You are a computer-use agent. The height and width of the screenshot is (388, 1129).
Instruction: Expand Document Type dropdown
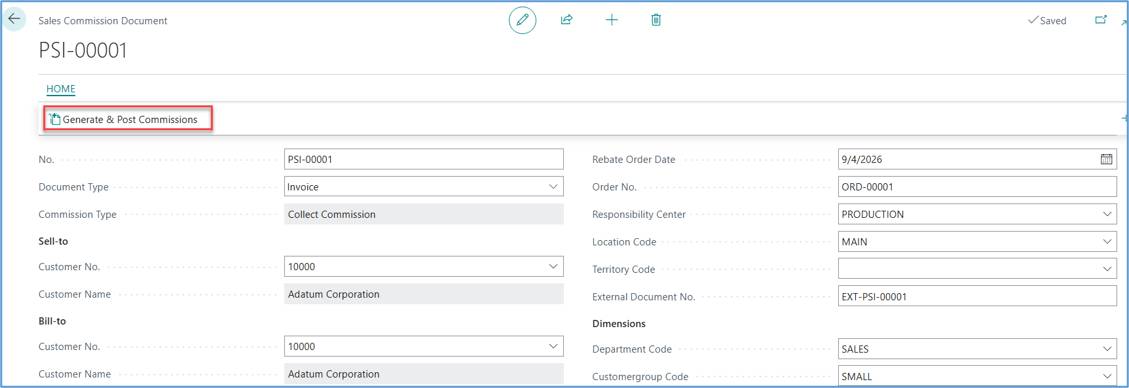553,186
